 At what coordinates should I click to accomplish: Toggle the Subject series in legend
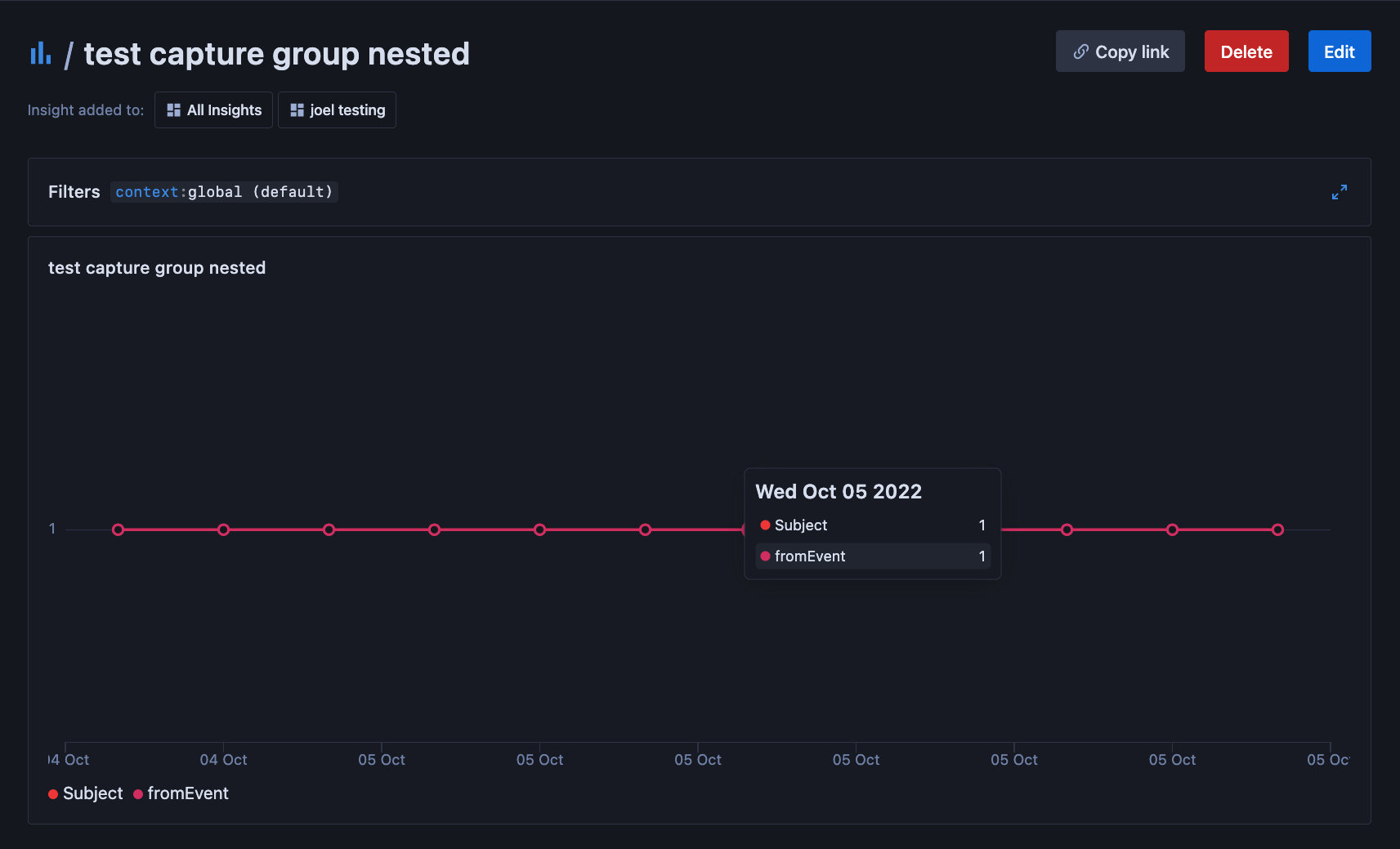[x=92, y=793]
